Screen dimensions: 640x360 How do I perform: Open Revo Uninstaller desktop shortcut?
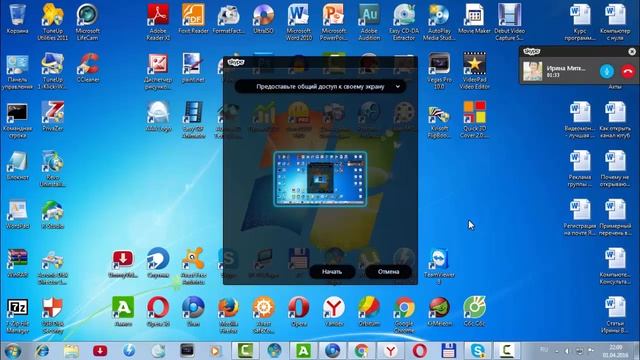coord(53,169)
